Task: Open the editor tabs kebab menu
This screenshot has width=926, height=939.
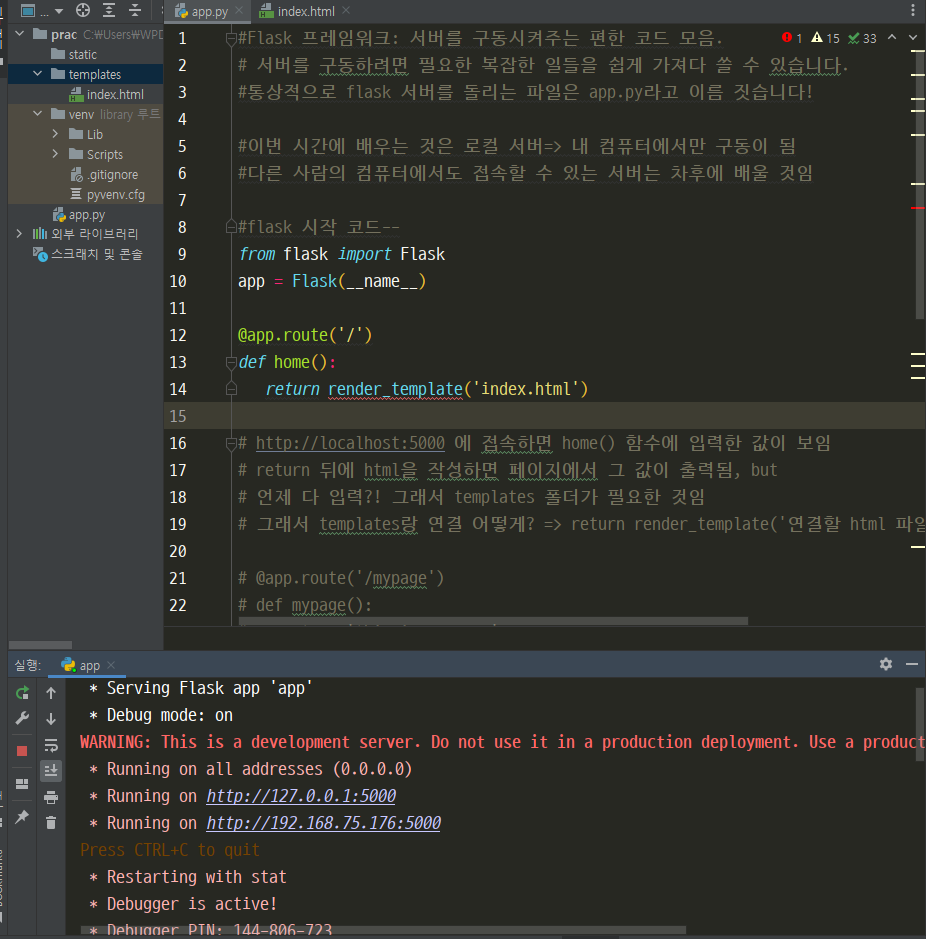Action: tap(912, 10)
